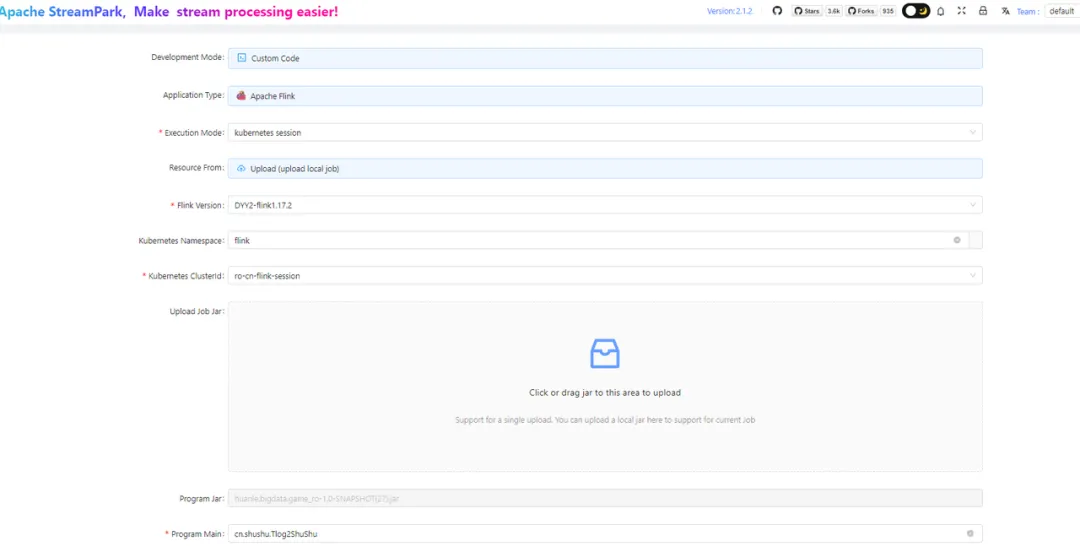This screenshot has width=1080, height=552.
Task: Click the notification bell icon
Action: 940,11
